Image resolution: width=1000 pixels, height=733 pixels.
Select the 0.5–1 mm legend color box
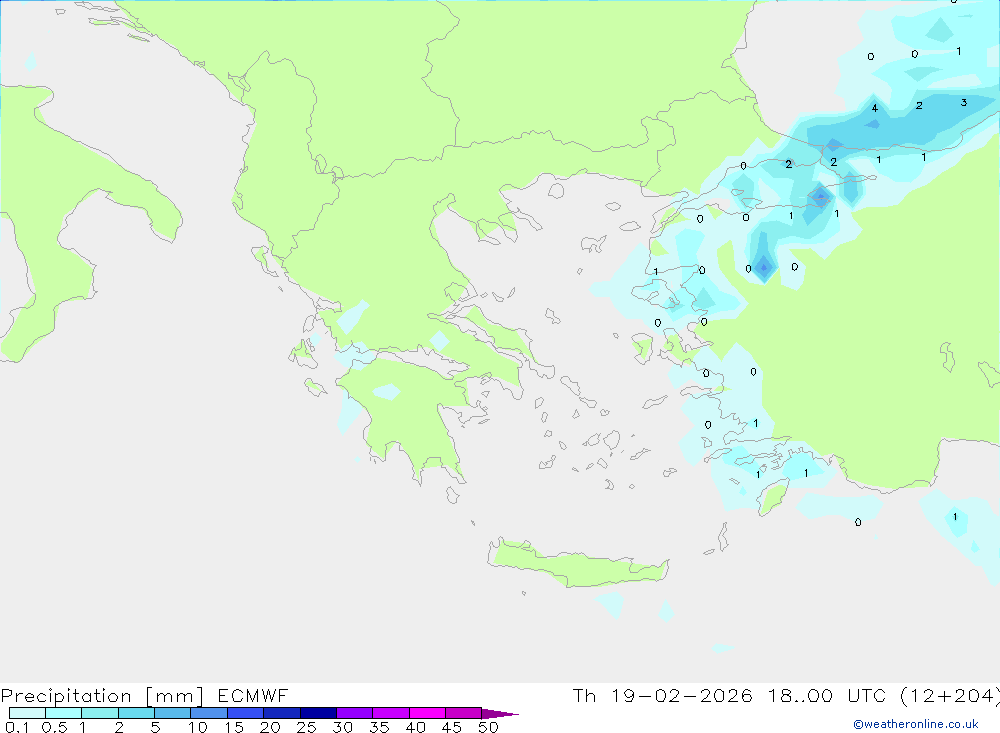click(64, 713)
